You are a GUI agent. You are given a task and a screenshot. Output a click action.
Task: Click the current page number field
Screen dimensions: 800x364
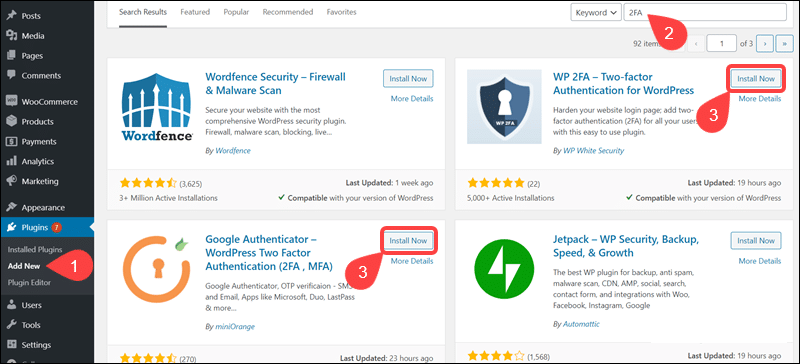pyautogui.click(x=721, y=43)
